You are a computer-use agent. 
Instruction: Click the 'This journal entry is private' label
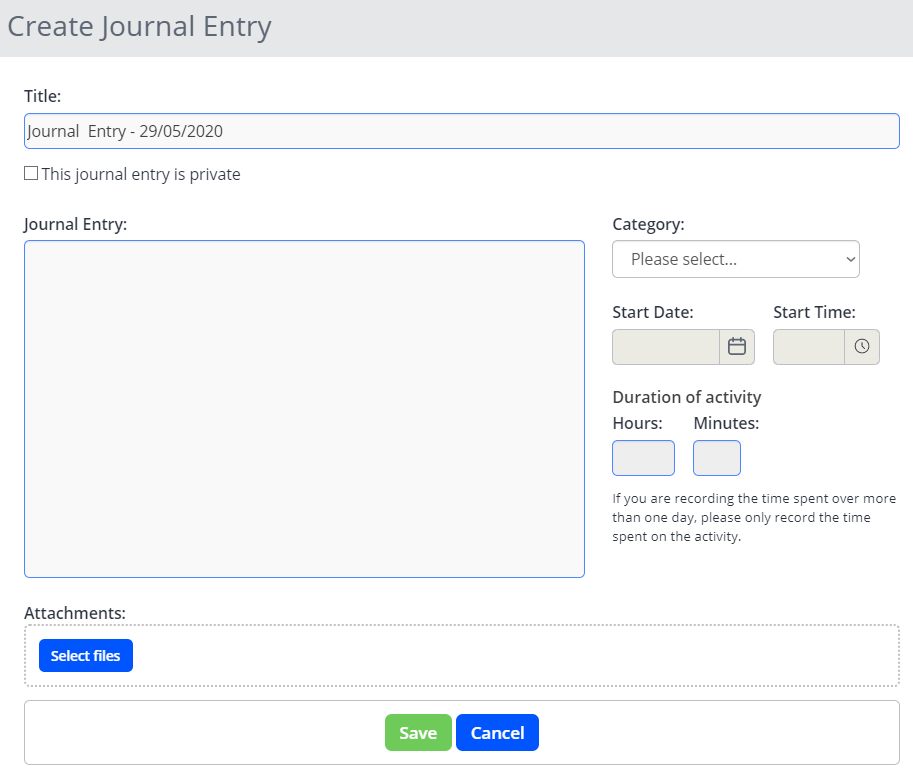(141, 174)
